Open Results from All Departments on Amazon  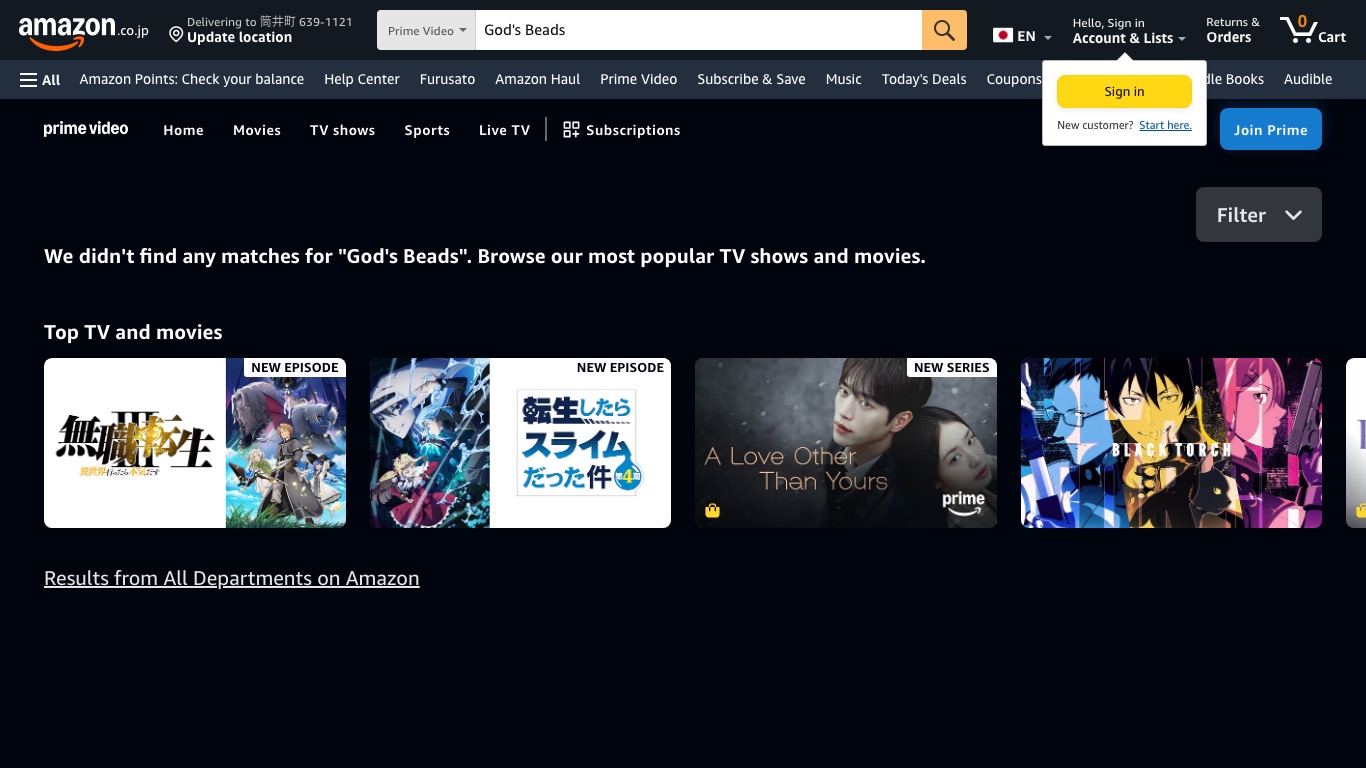coord(231,578)
